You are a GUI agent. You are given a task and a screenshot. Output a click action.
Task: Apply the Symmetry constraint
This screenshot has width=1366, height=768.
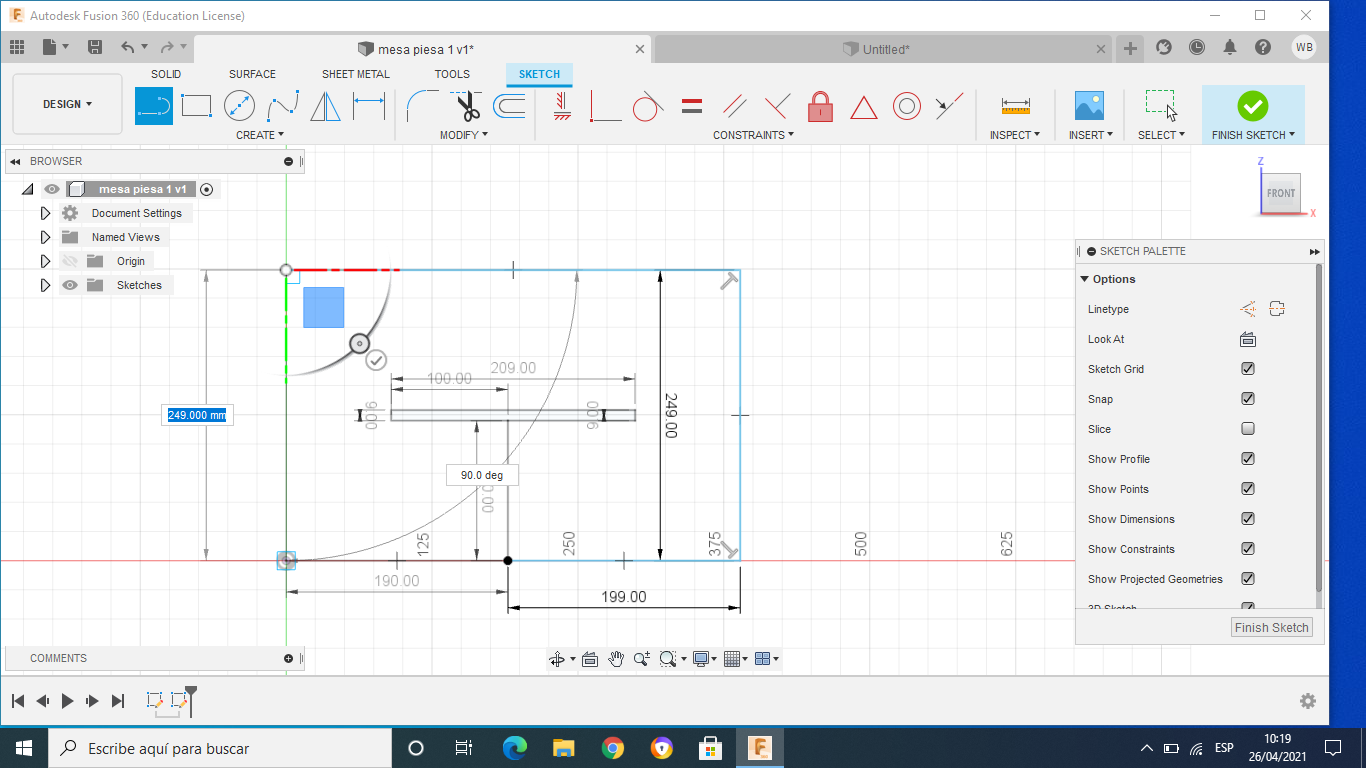click(x=950, y=105)
